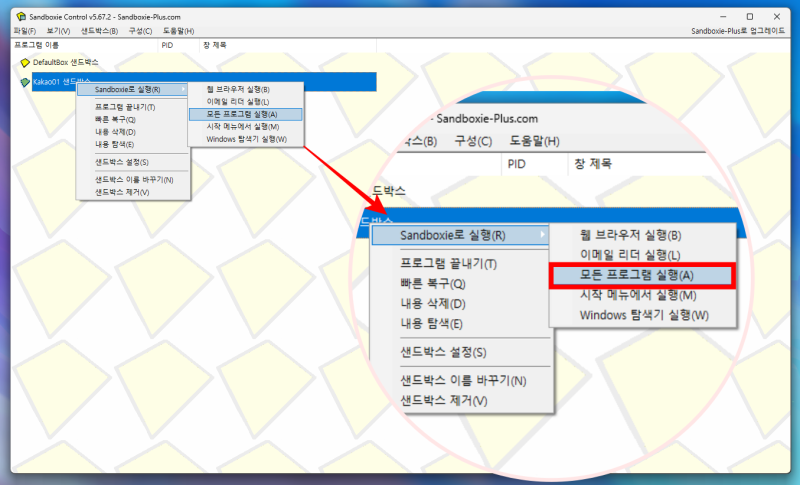The image size is (800, 485).
Task: Expand Sandboxie로 실행(R) submenu in unmagnified context menu
Action: 133,90
